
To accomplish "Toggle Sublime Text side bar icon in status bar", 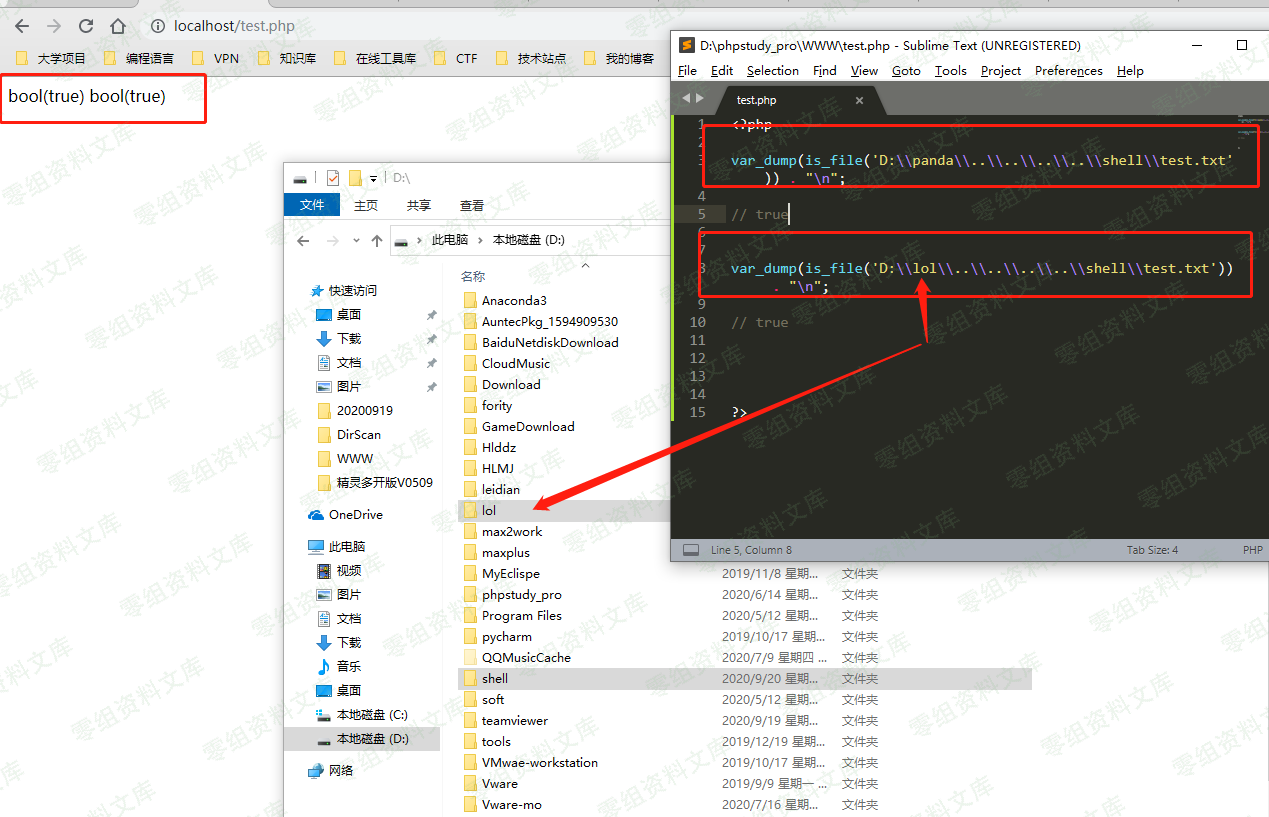I will point(690,550).
